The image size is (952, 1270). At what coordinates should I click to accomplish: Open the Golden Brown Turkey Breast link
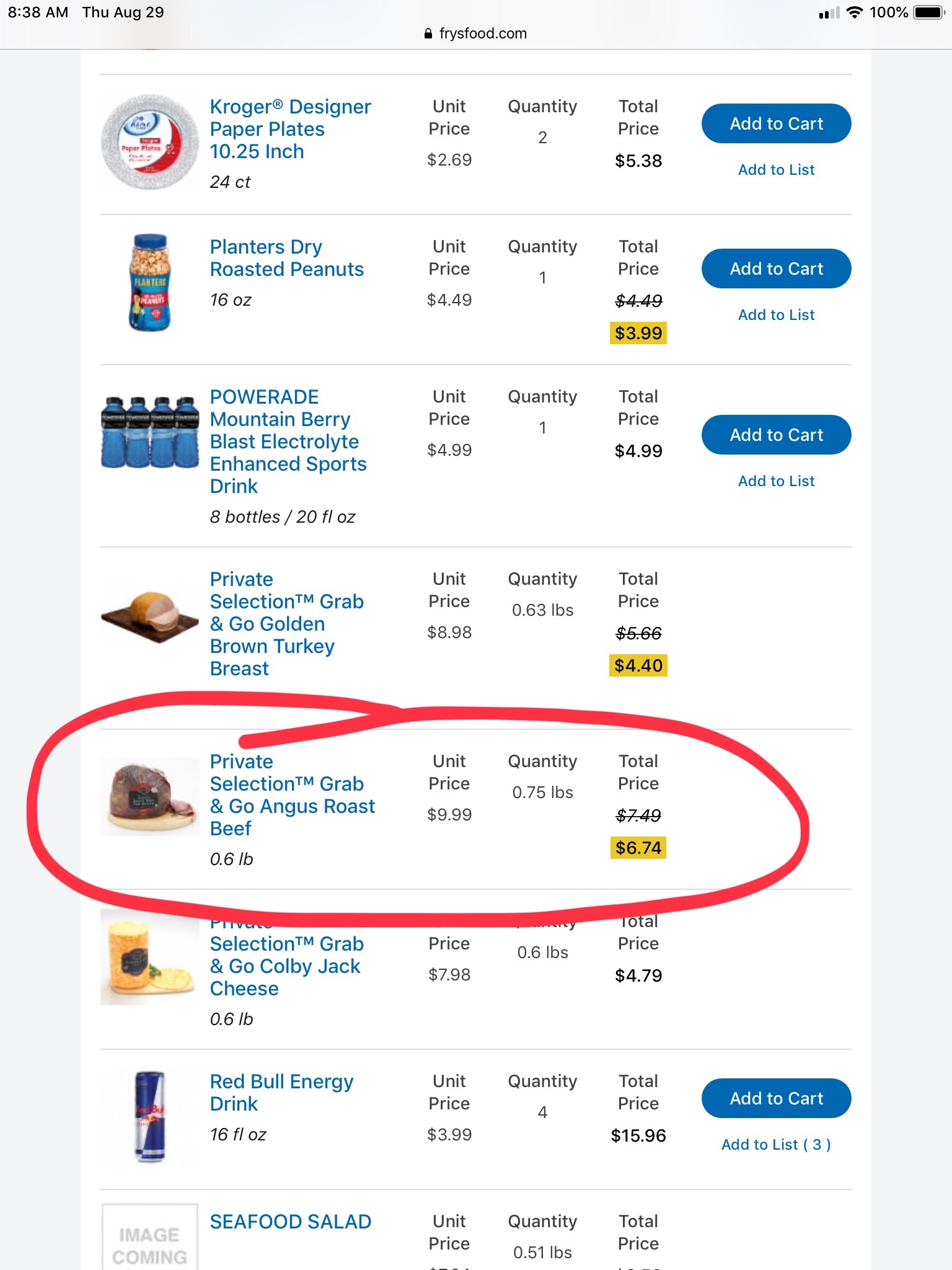tap(286, 624)
